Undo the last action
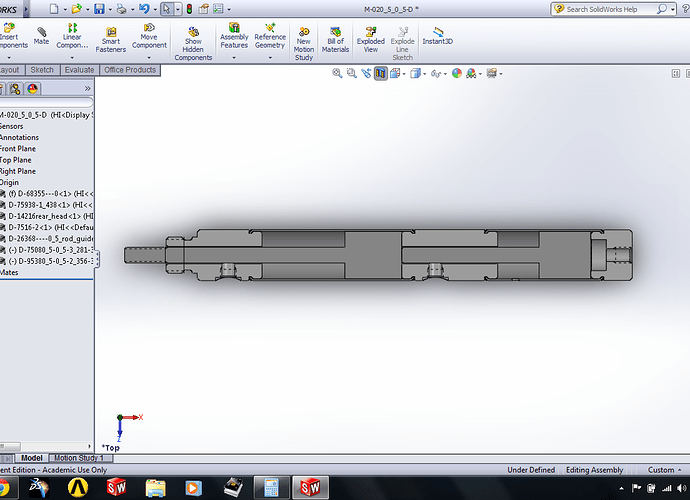Screen dimensions: 690x500 pyautogui.click(x=144, y=9)
